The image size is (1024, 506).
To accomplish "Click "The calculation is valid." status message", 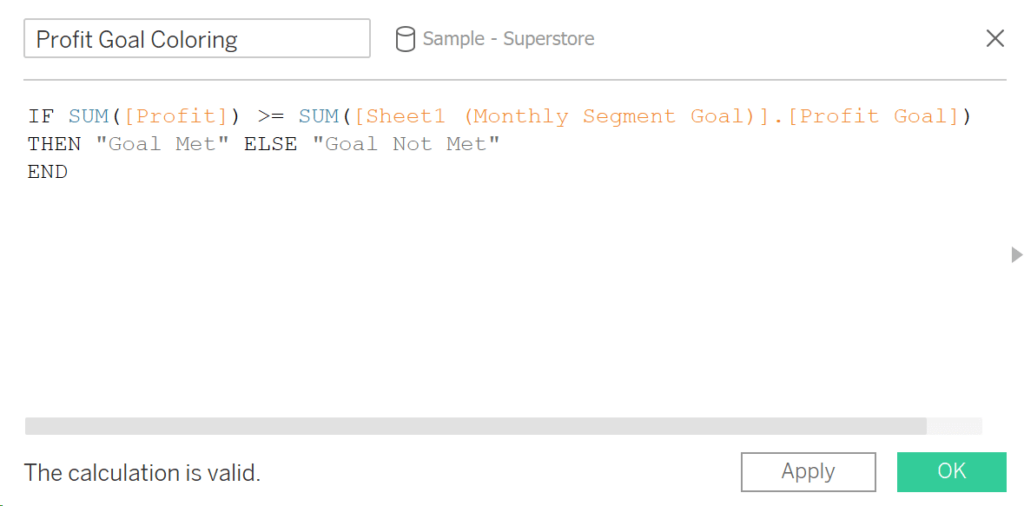I will 142,473.
